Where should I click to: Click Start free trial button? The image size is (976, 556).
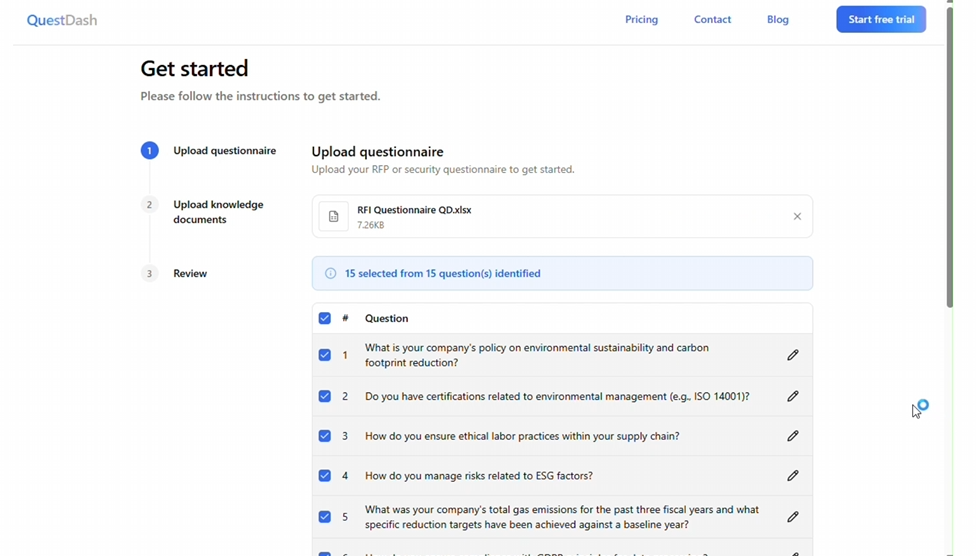pos(881,19)
